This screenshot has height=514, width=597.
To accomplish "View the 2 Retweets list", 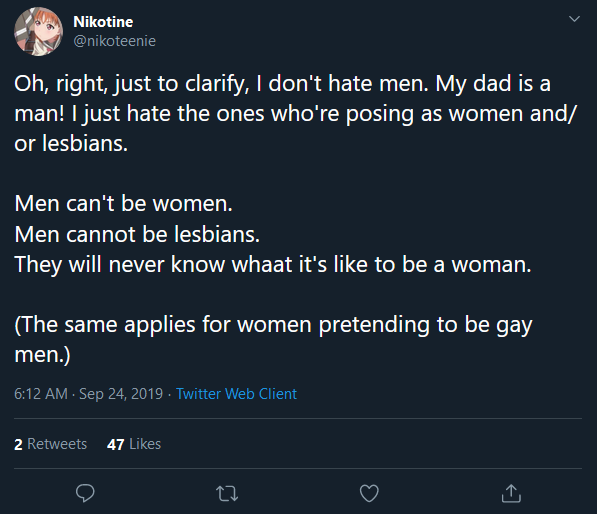I will click(x=50, y=444).
